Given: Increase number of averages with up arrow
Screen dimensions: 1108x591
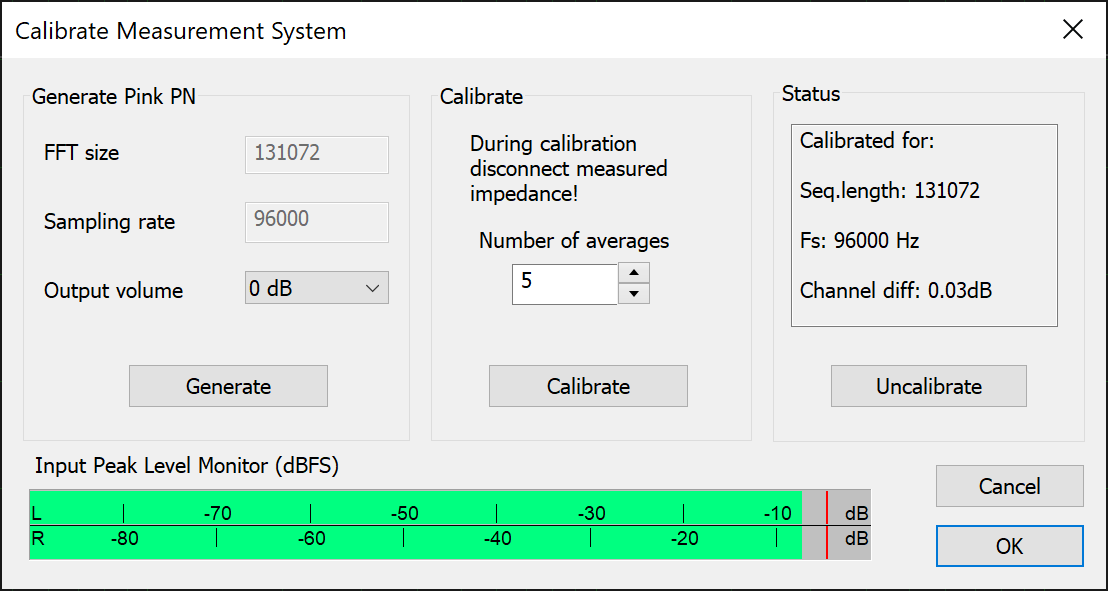Looking at the screenshot, I should (634, 273).
